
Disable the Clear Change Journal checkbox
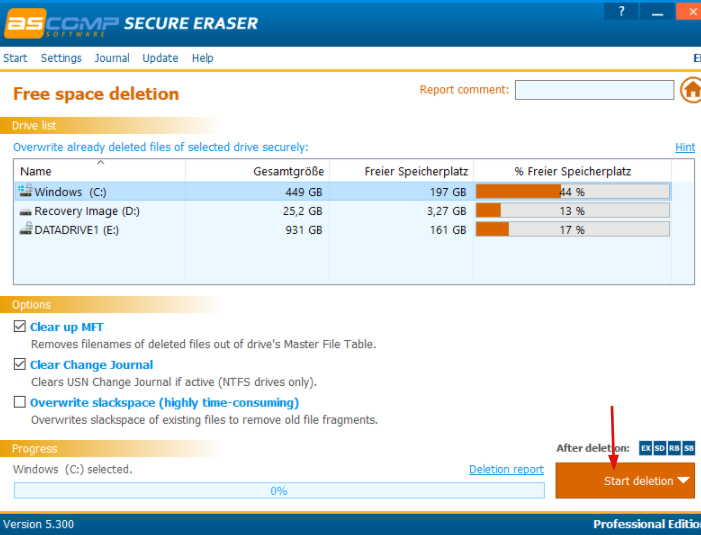[x=20, y=365]
